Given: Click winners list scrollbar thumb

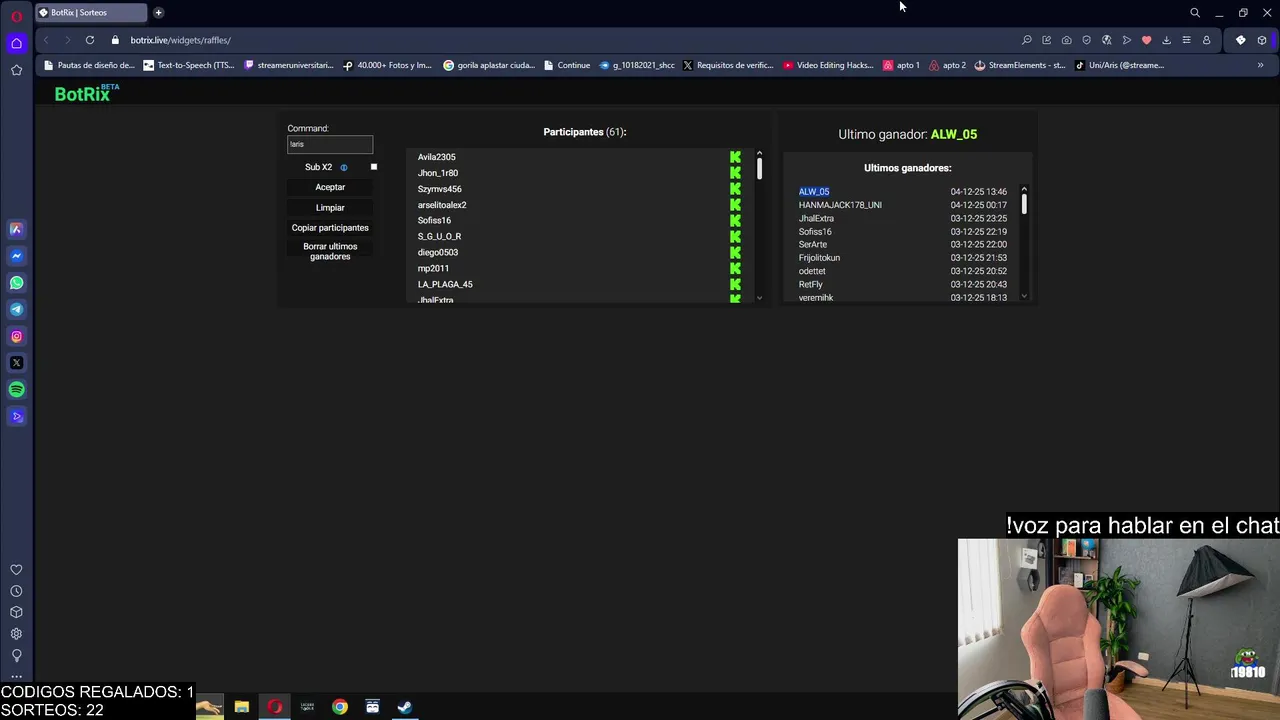Looking at the screenshot, I should [1024, 204].
